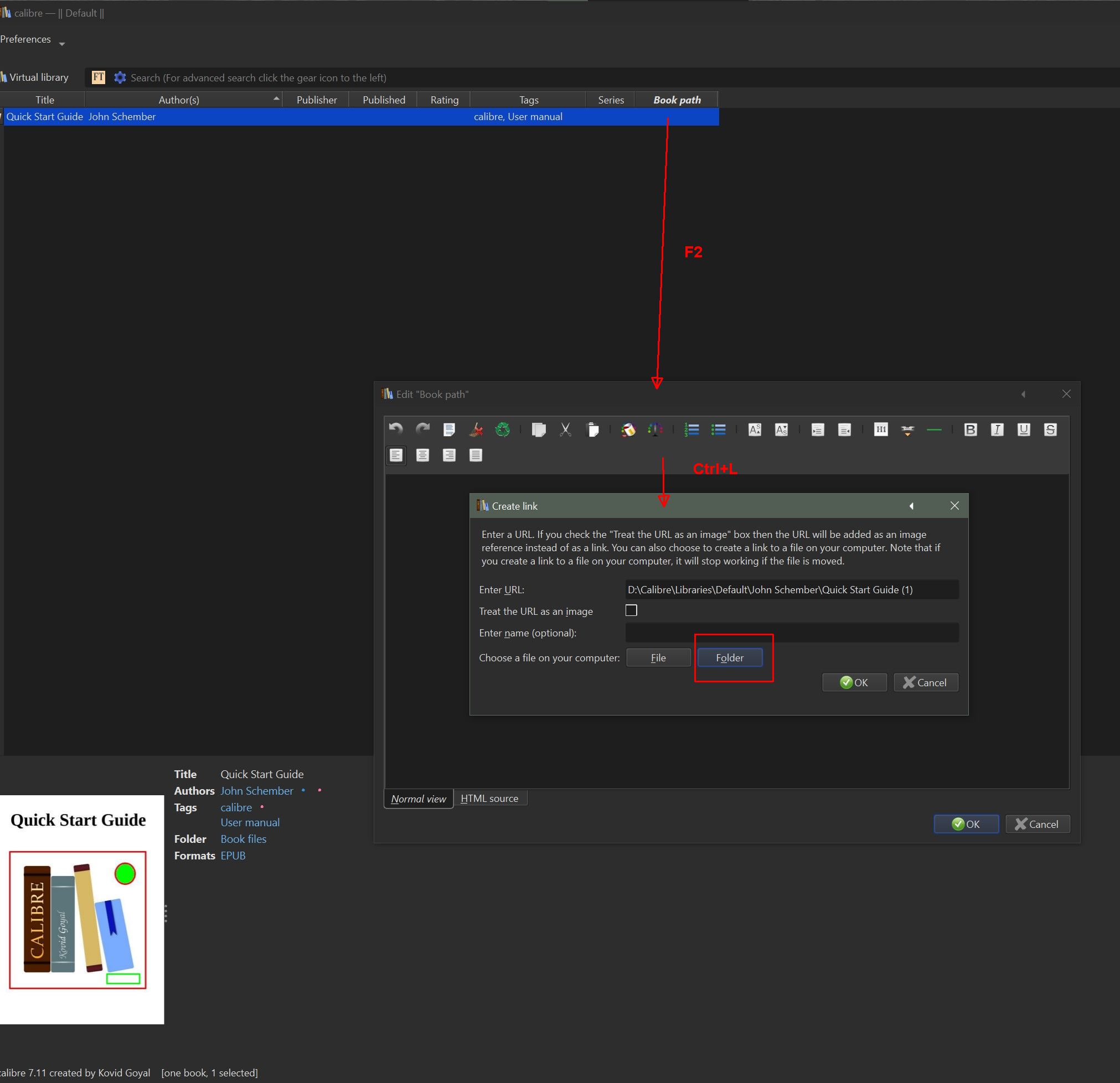Decrease paragraph indentation
This screenshot has height=1083, width=1120.
click(x=844, y=429)
